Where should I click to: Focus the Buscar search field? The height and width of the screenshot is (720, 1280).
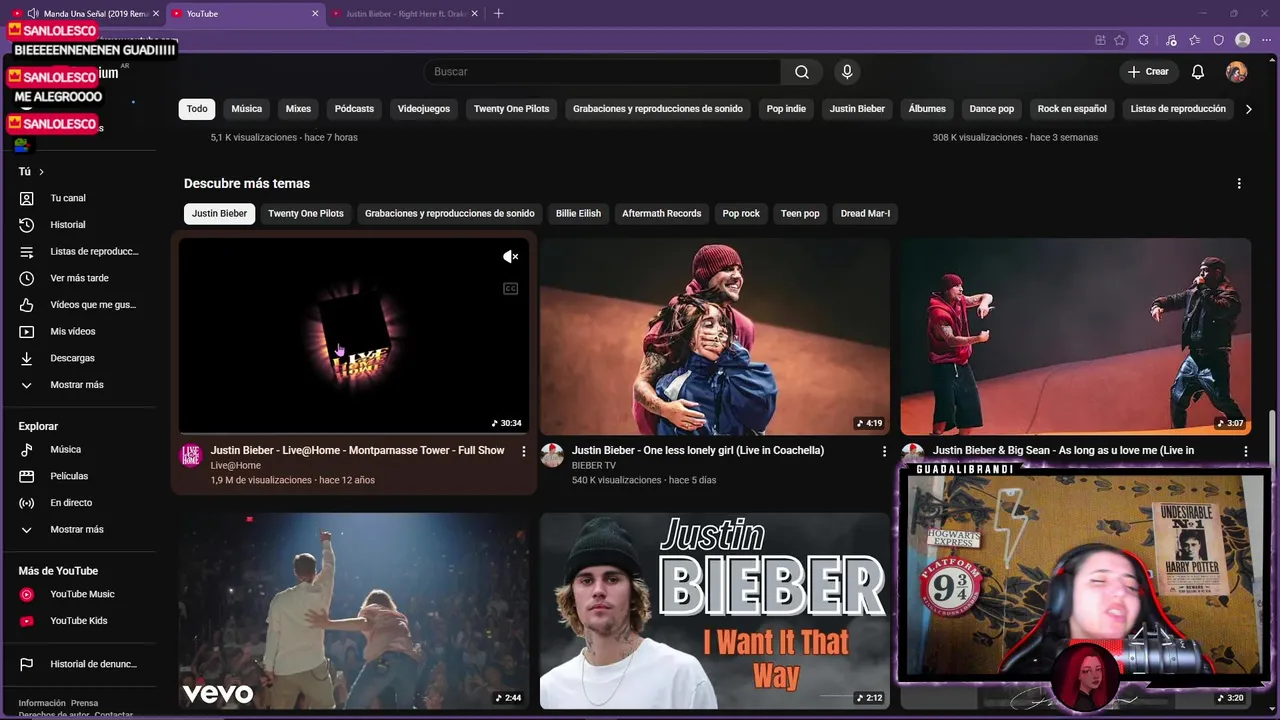point(602,72)
